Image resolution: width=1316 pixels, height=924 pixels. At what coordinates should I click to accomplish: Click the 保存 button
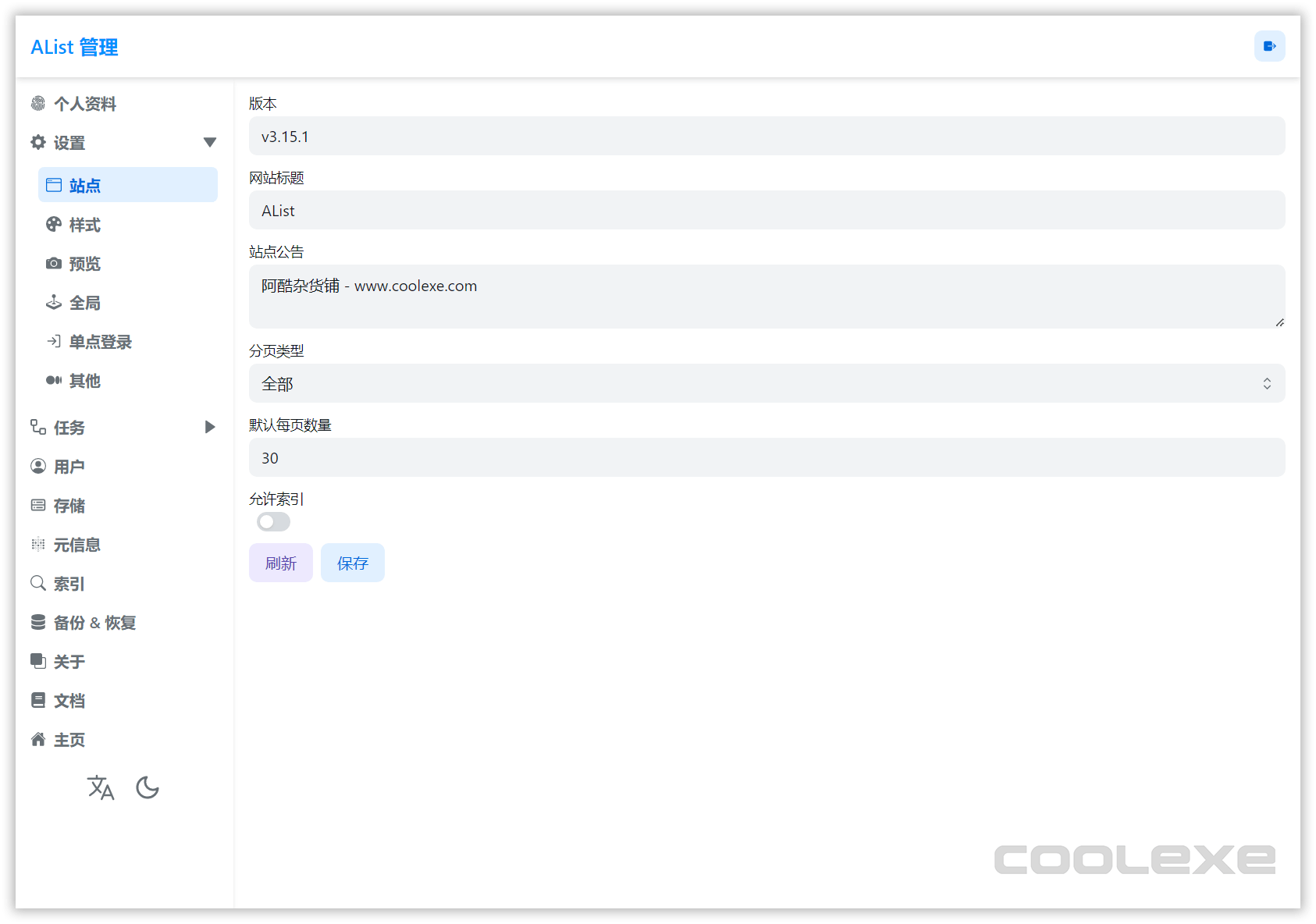click(352, 563)
